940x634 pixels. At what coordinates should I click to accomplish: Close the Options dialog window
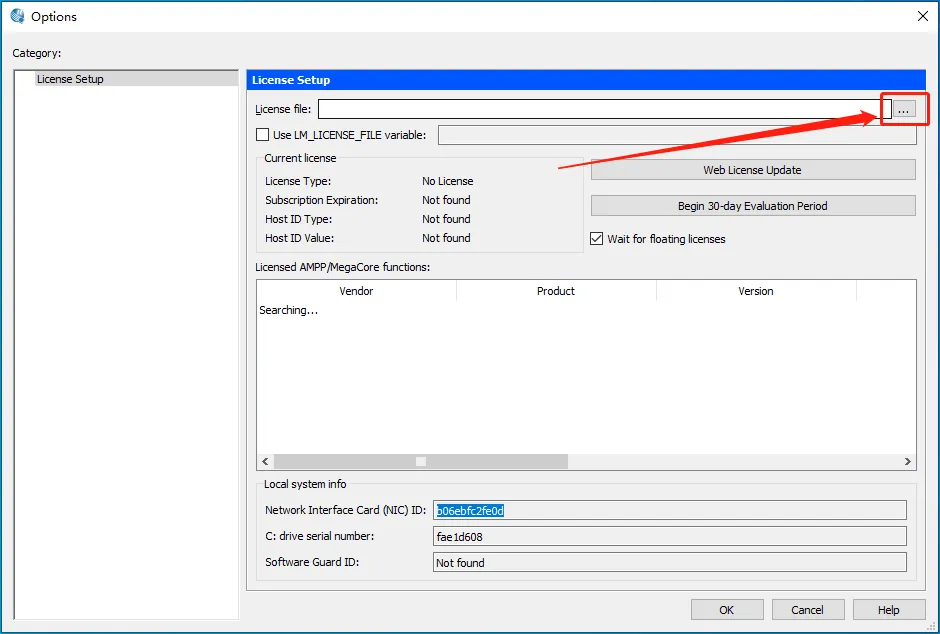pyautogui.click(x=923, y=16)
